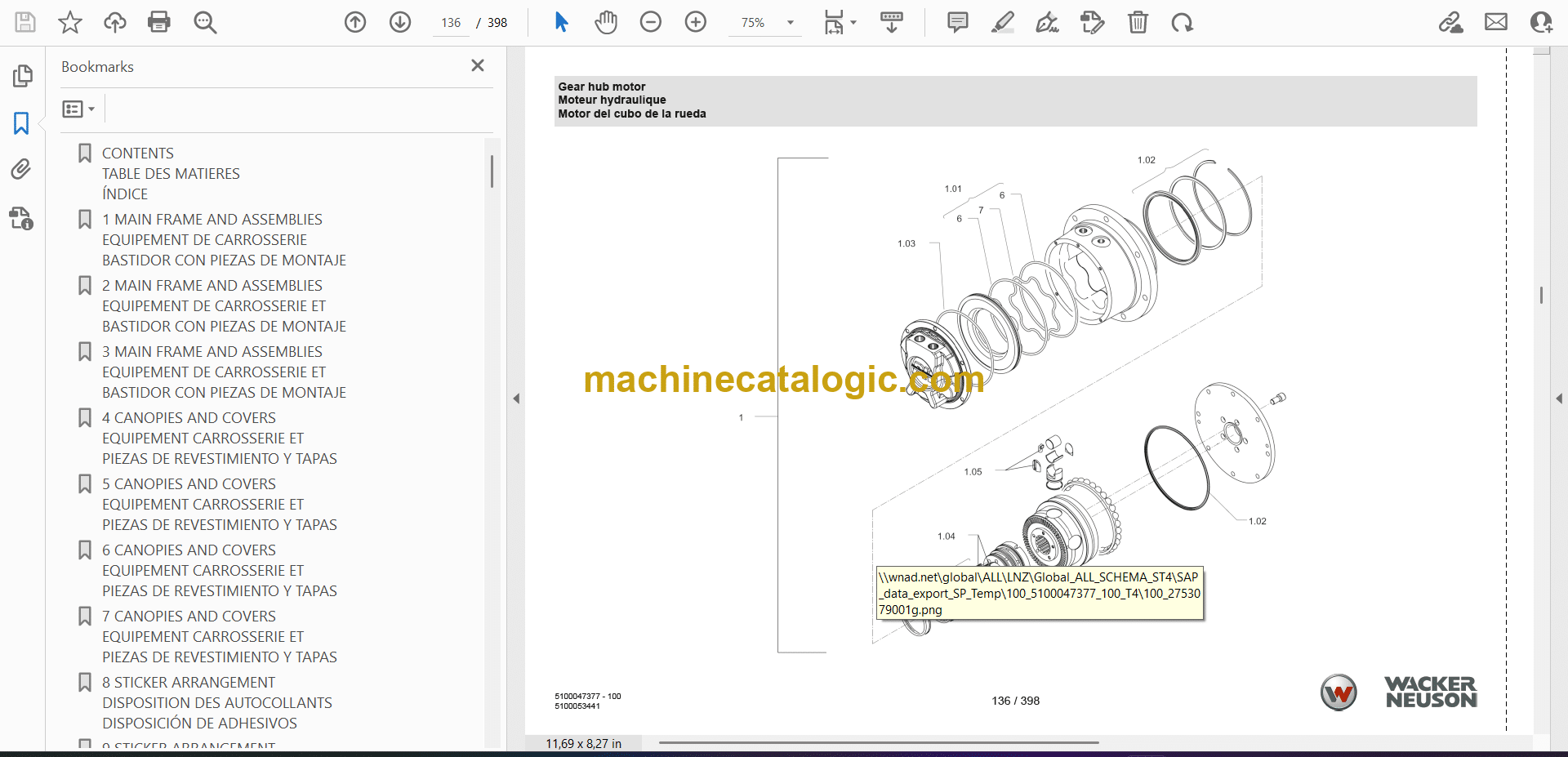Go to previous page arrow
Image resolution: width=1568 pixels, height=757 pixels.
tap(355, 22)
